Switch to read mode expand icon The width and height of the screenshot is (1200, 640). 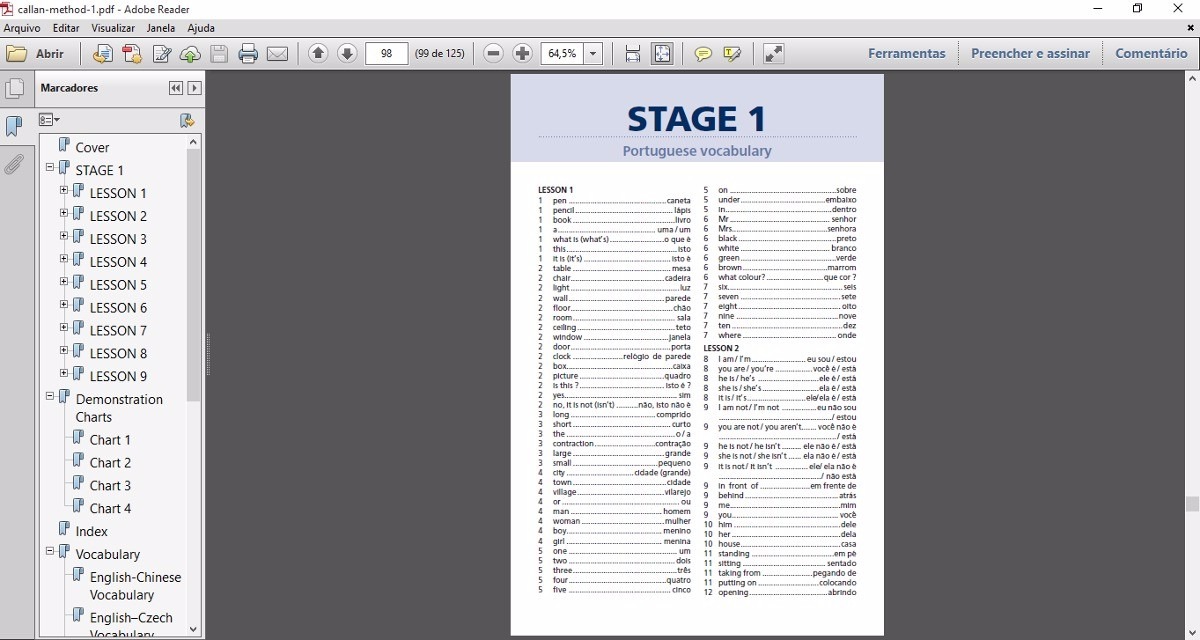click(773, 53)
